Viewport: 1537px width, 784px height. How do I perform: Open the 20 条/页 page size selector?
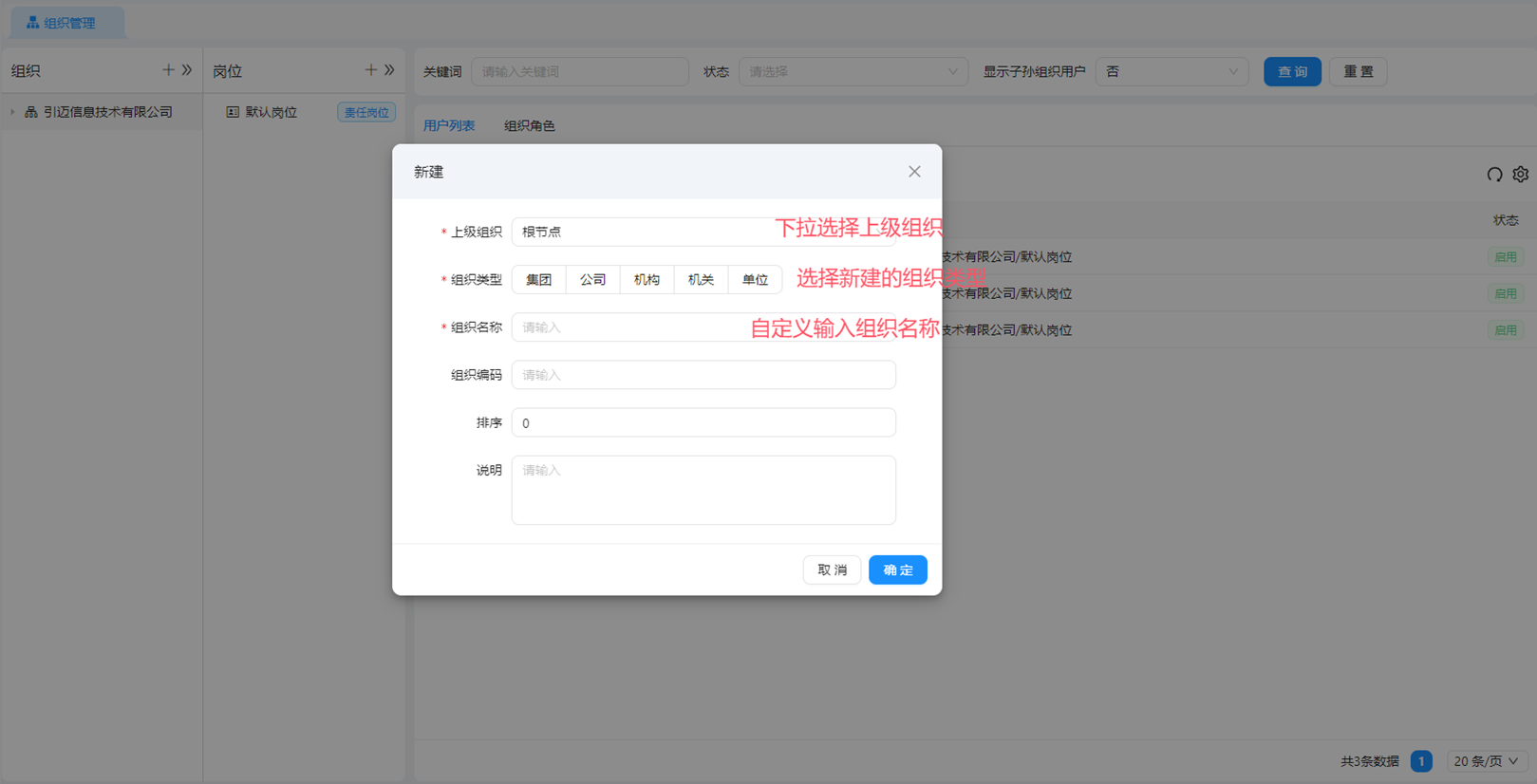click(1486, 761)
